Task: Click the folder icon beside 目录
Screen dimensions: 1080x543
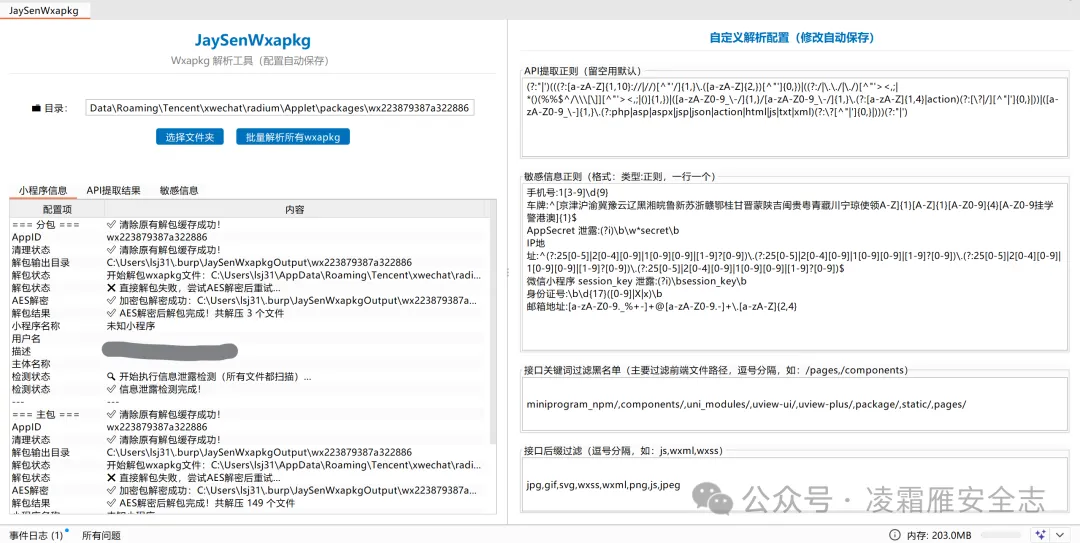Action: pyautogui.click(x=36, y=108)
